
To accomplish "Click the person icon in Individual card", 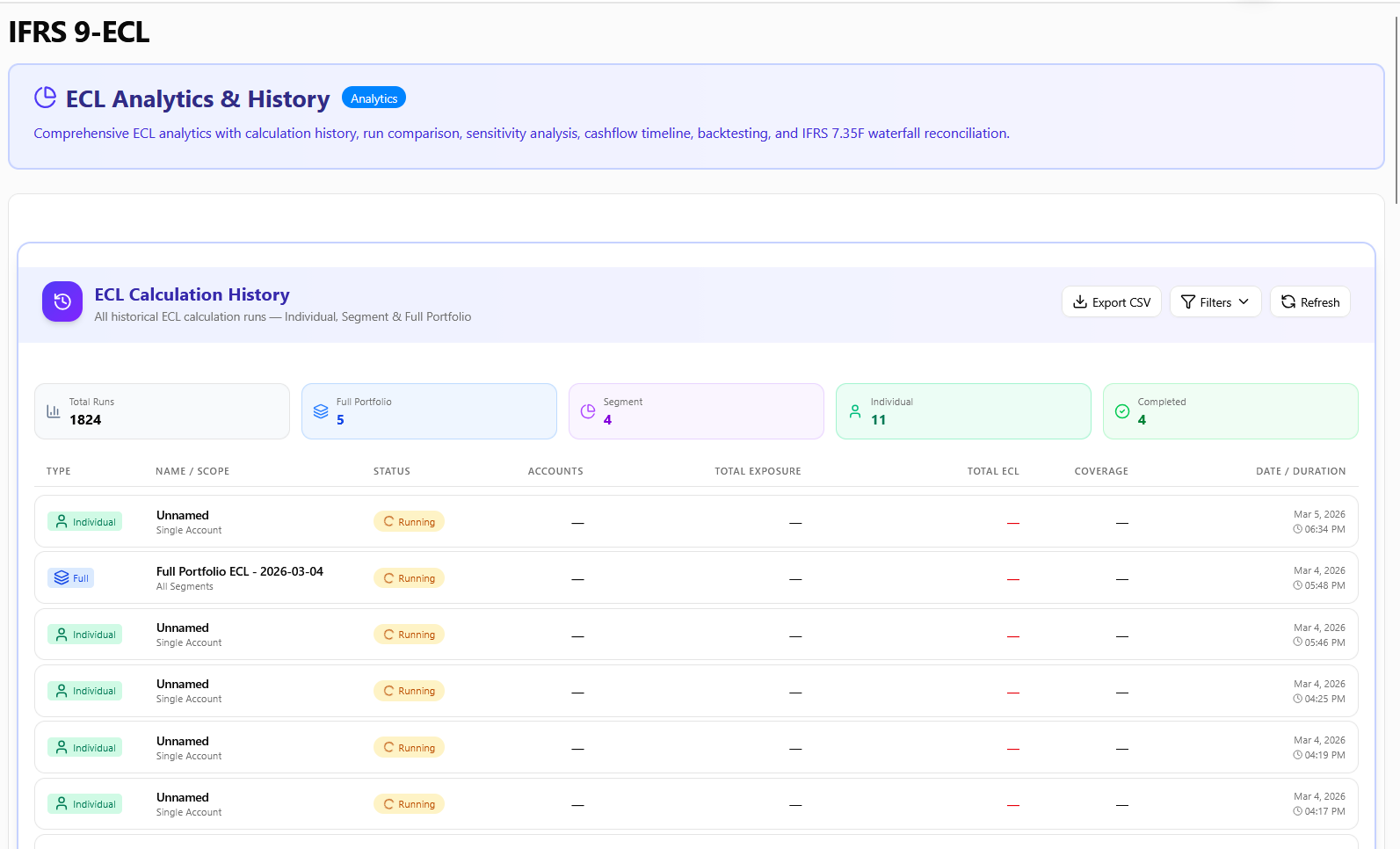I will pyautogui.click(x=855, y=411).
